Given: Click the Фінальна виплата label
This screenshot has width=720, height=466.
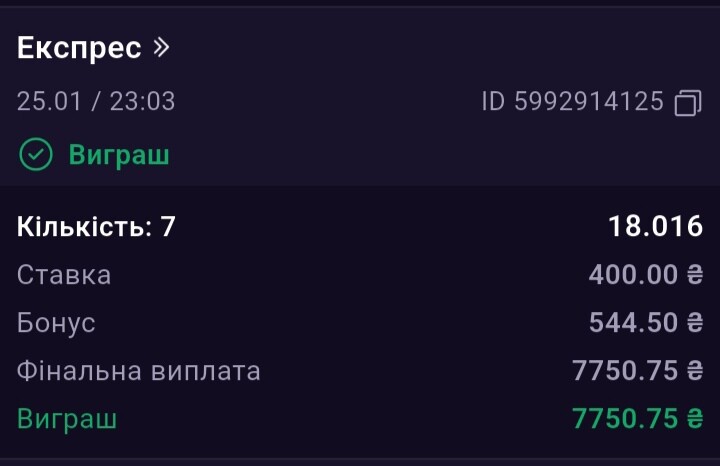Looking at the screenshot, I should [x=139, y=371].
